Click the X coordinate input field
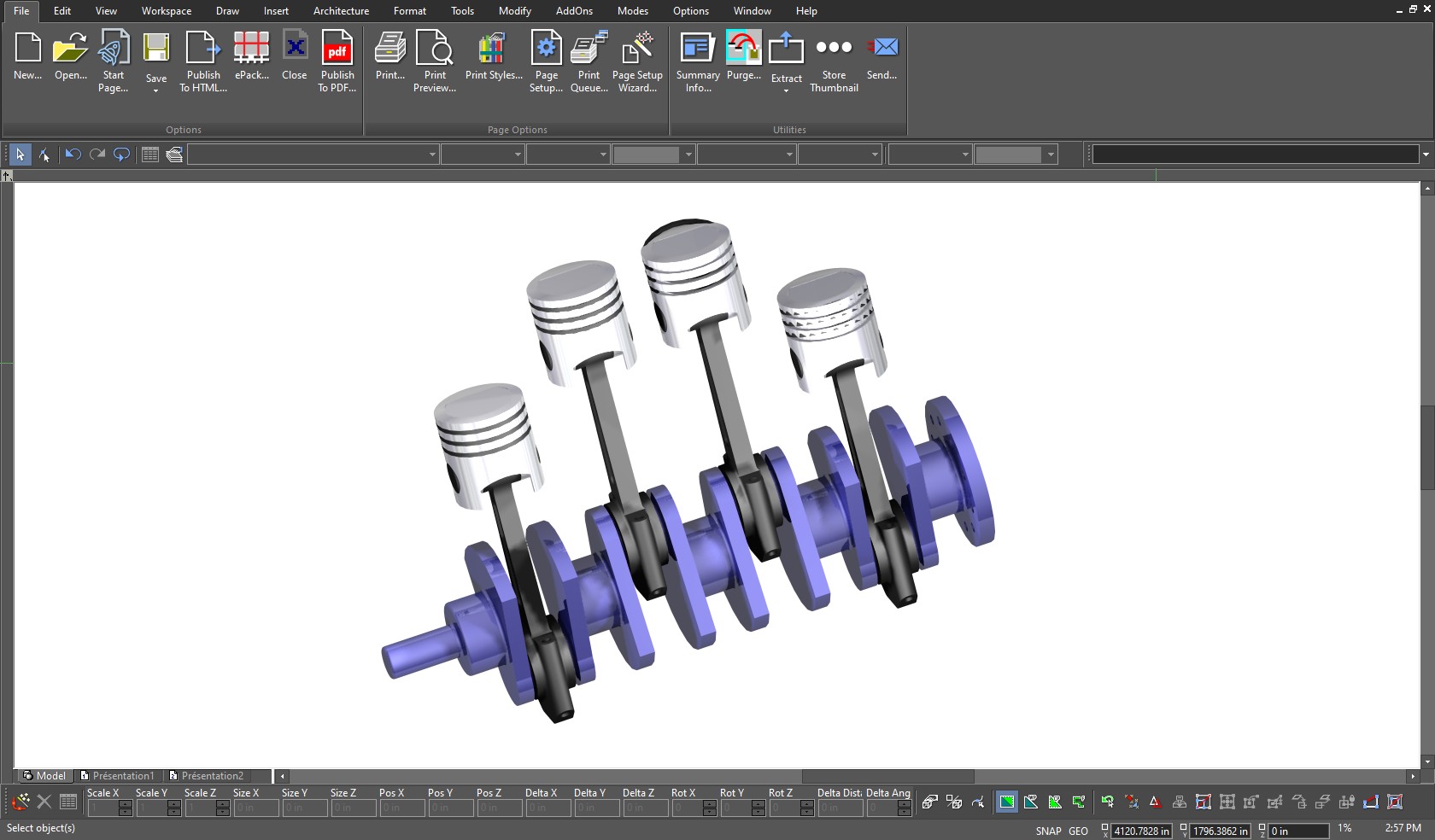 (x=1140, y=830)
